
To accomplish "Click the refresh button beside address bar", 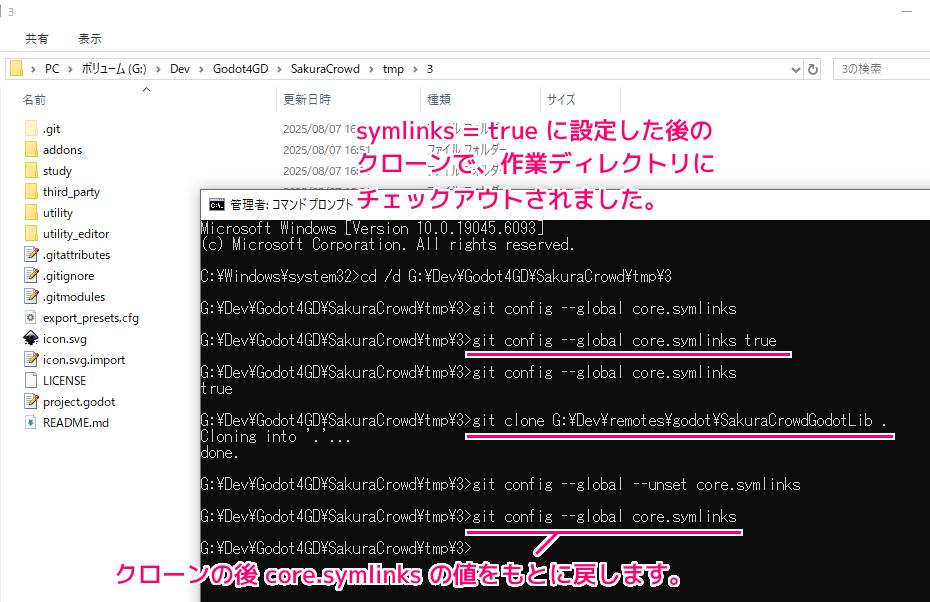I will point(813,69).
